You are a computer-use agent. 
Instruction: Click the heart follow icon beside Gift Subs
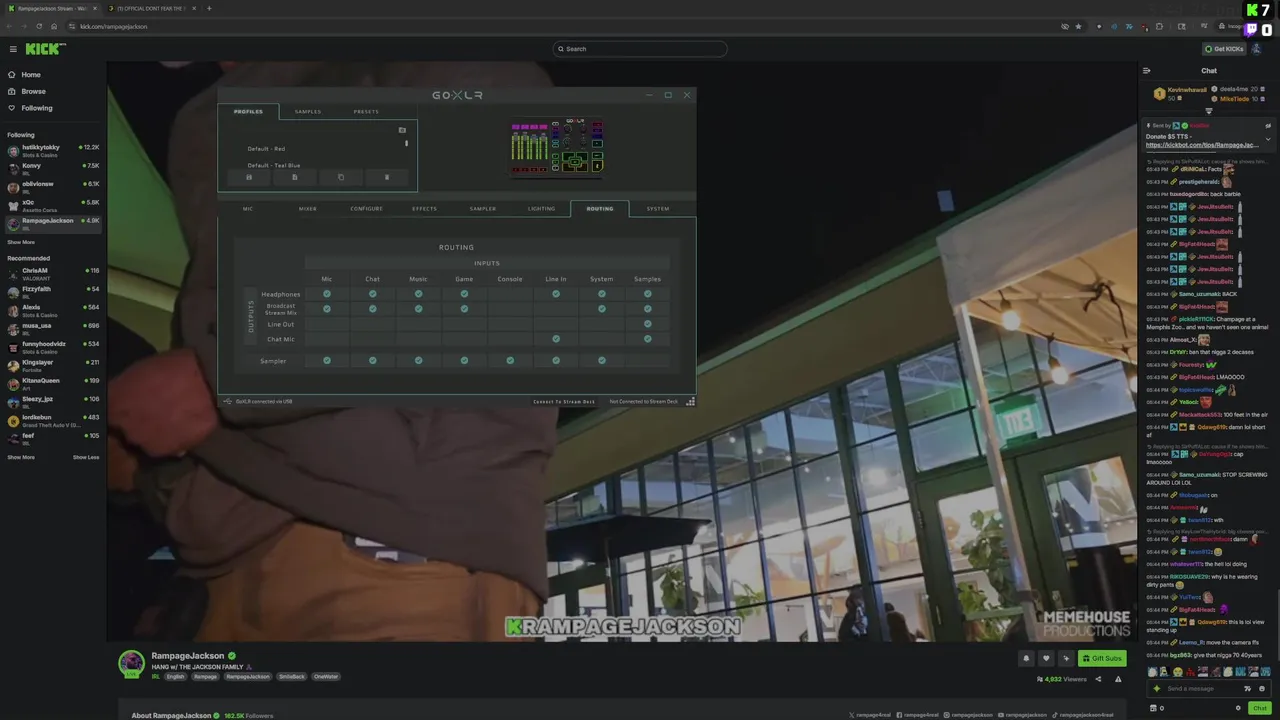coord(1046,658)
